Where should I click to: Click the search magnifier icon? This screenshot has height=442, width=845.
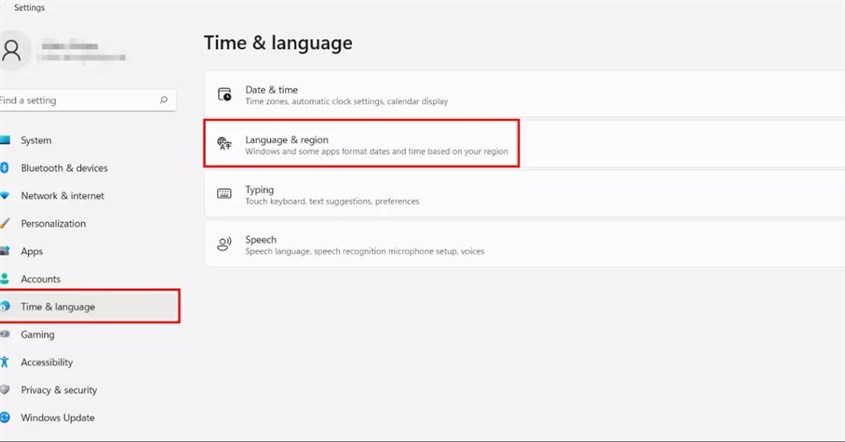click(164, 100)
